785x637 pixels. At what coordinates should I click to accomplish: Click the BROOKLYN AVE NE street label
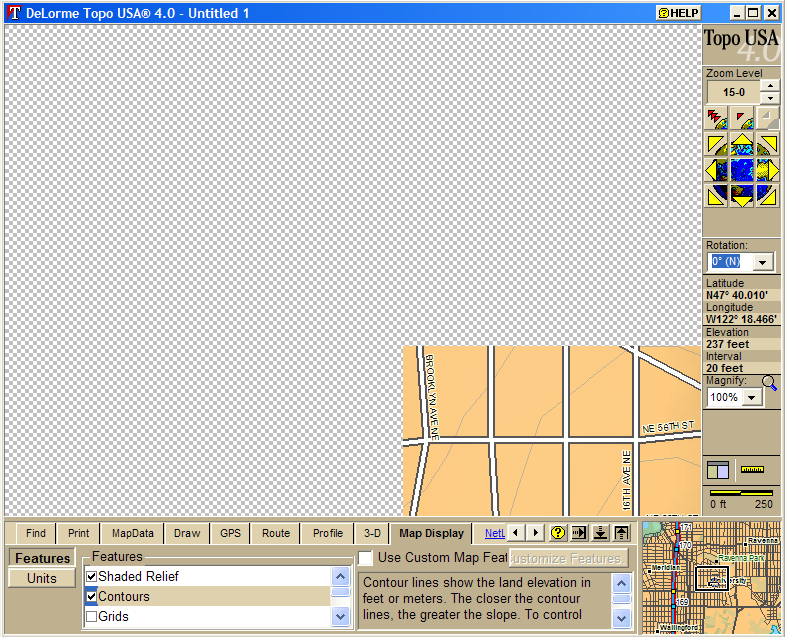tap(431, 398)
